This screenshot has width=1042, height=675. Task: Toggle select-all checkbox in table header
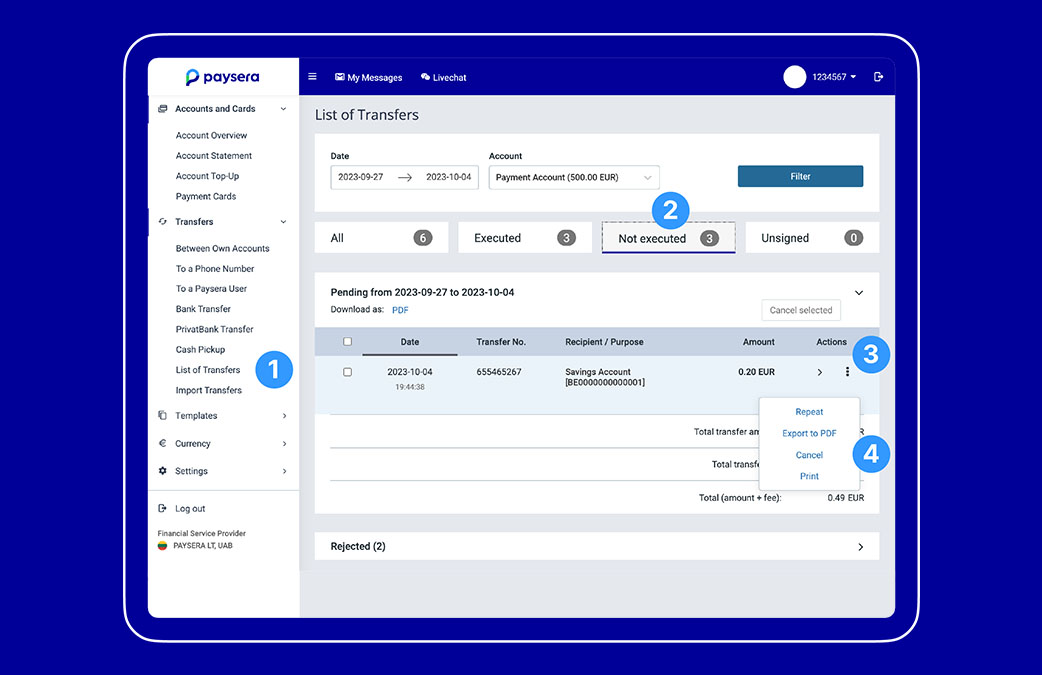pyautogui.click(x=347, y=342)
